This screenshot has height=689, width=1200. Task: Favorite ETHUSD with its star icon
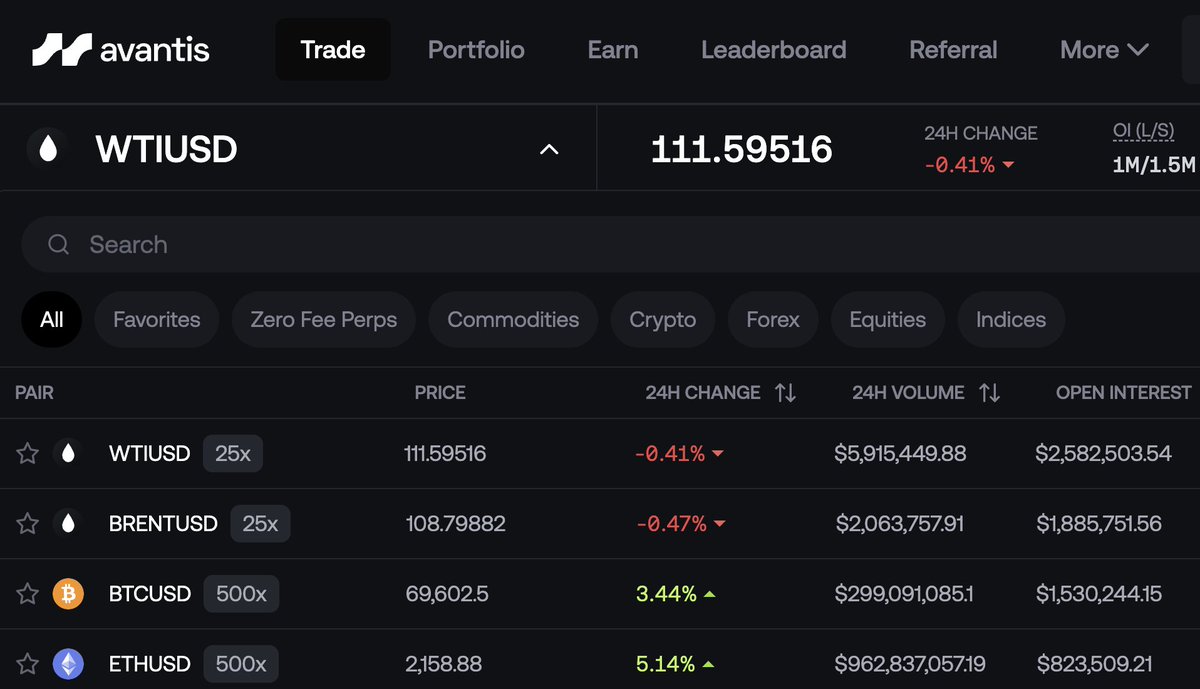(x=27, y=663)
